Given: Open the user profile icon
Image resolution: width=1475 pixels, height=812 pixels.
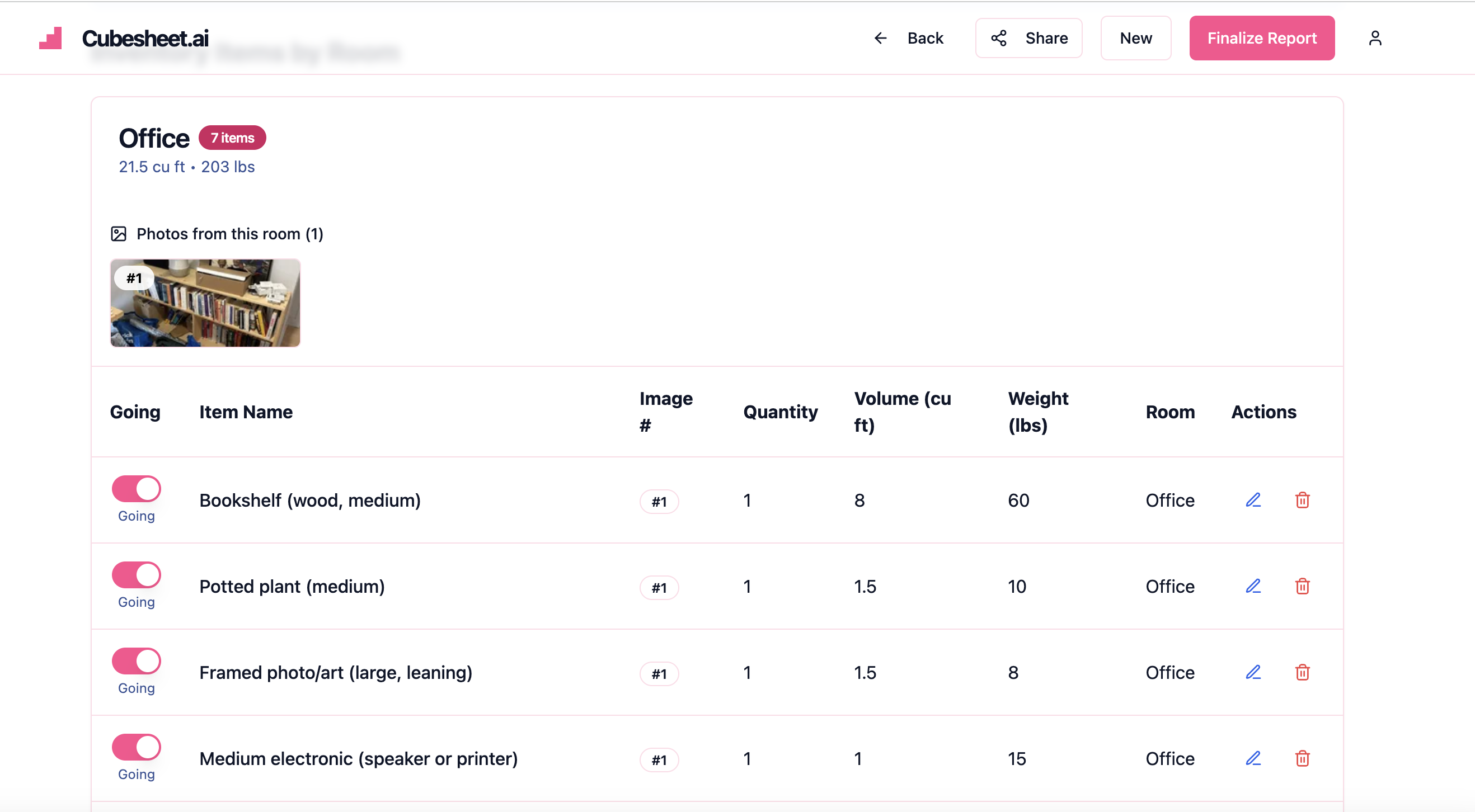Looking at the screenshot, I should pyautogui.click(x=1375, y=38).
